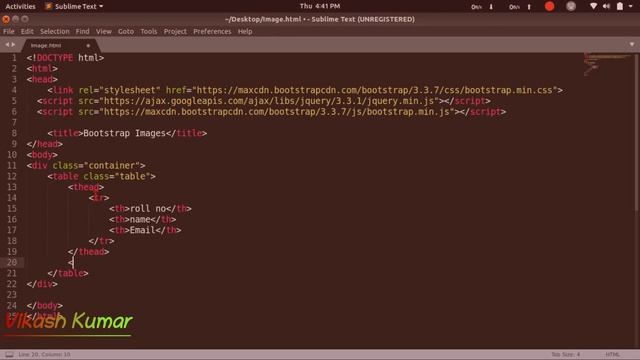Close the Sublime Text window
The image size is (640, 360).
[6, 19]
